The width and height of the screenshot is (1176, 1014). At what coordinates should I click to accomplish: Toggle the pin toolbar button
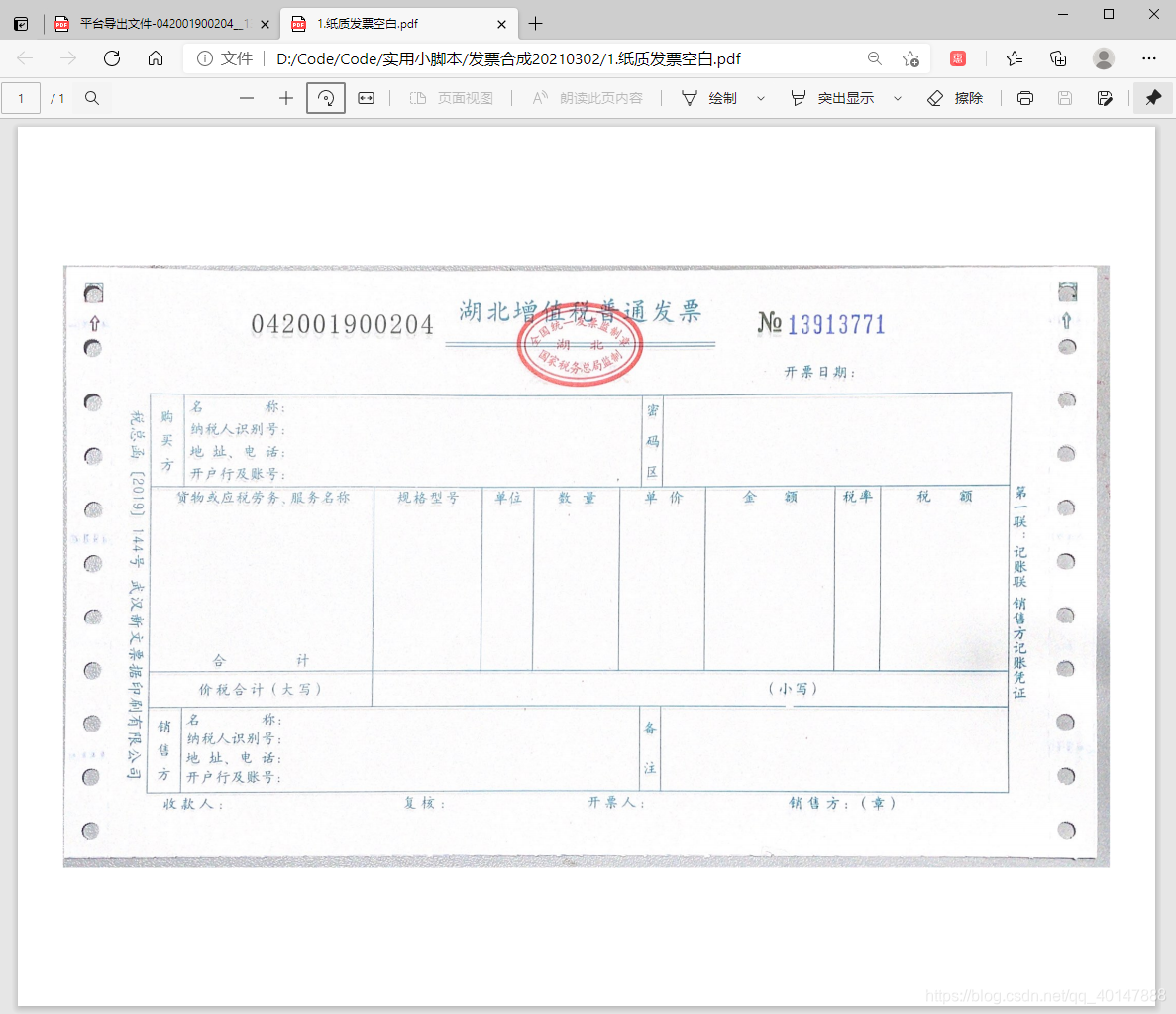[x=1153, y=98]
